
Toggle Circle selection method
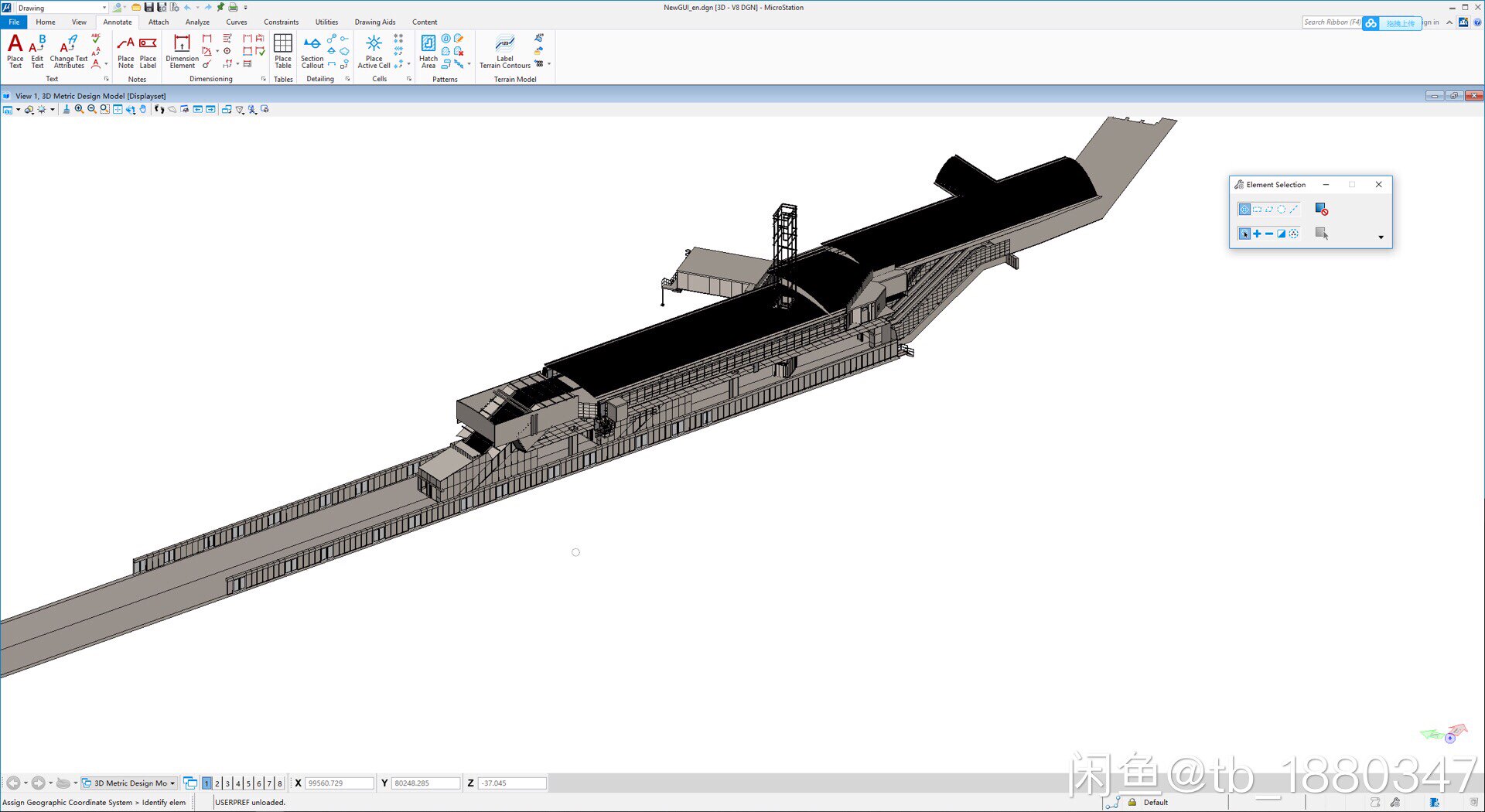click(1282, 210)
